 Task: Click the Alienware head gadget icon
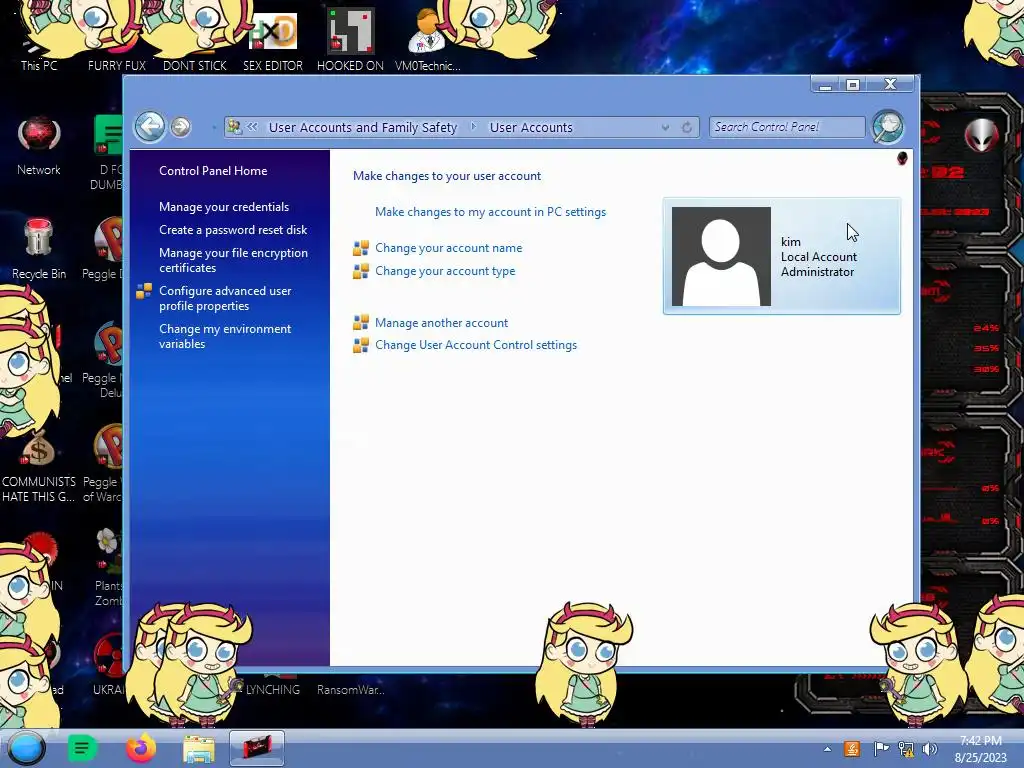coord(981,136)
